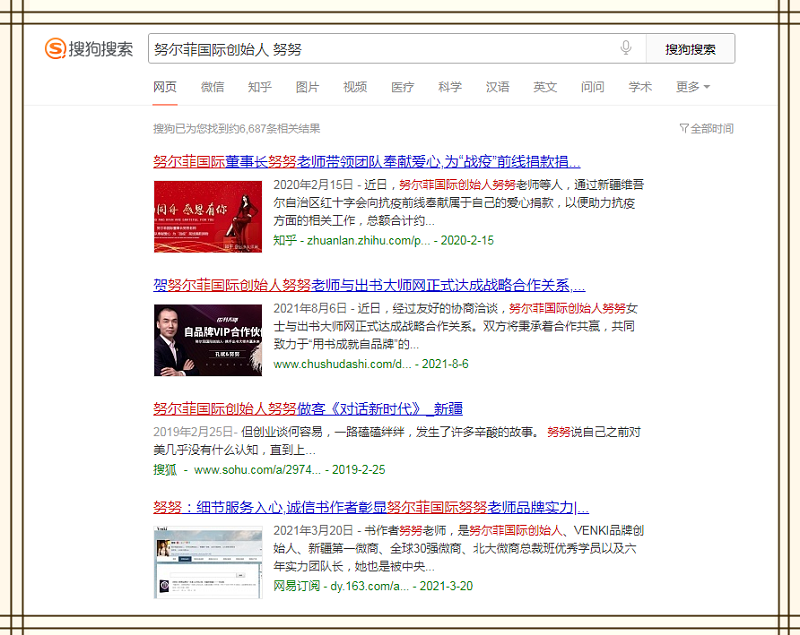The height and width of the screenshot is (635, 800).
Task: Open the 英文 search tab
Action: pos(545,87)
